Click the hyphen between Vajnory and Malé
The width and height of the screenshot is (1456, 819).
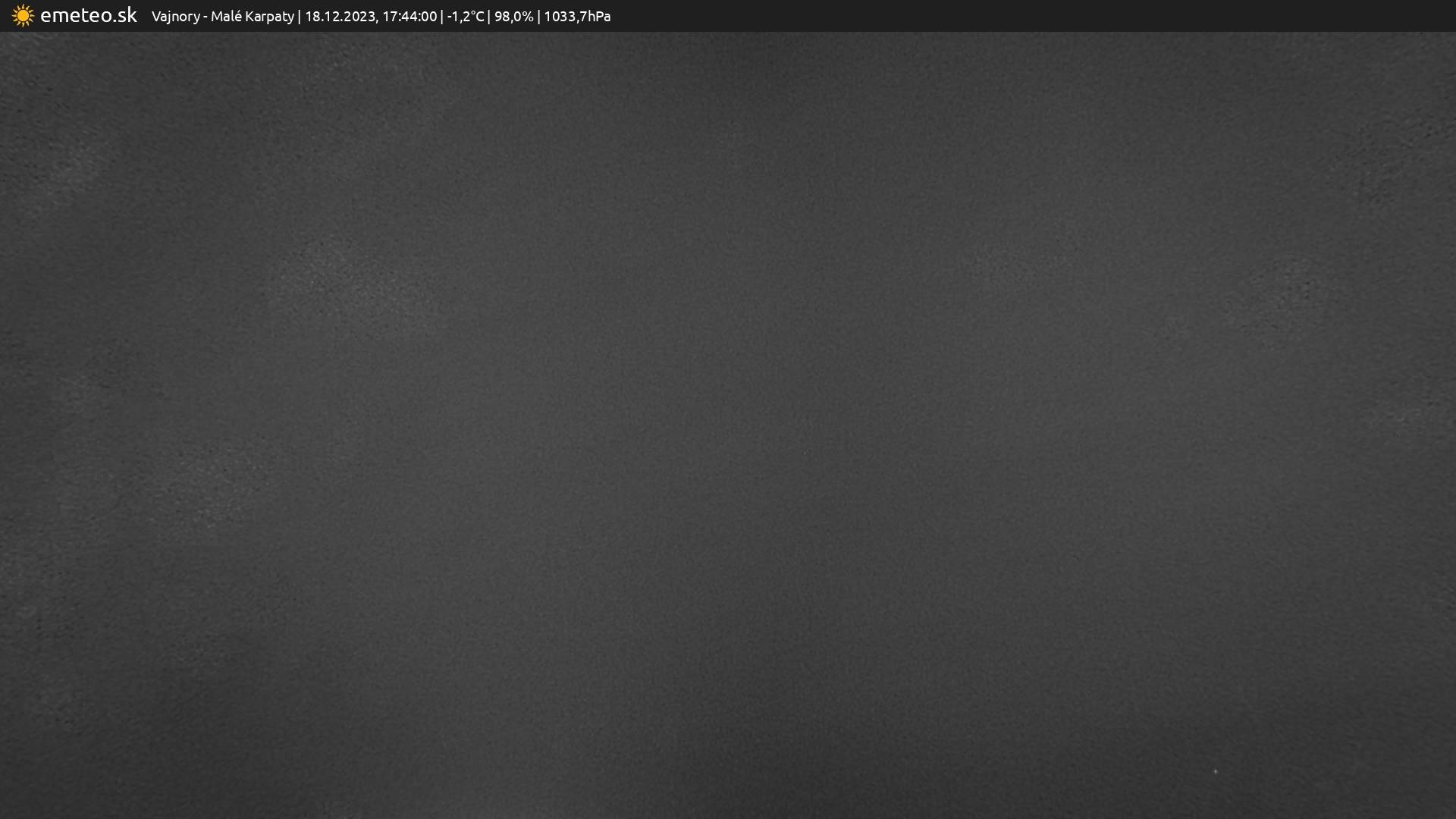[x=206, y=17]
